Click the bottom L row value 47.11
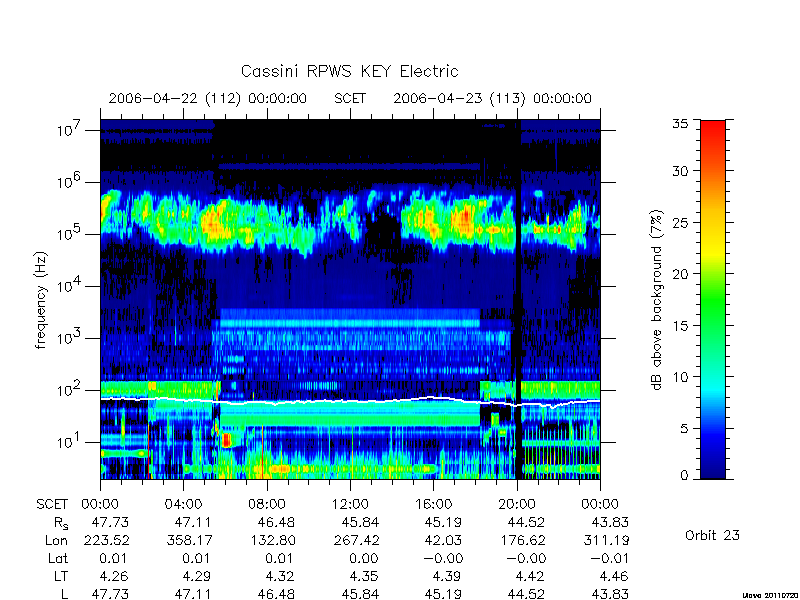 (193, 594)
